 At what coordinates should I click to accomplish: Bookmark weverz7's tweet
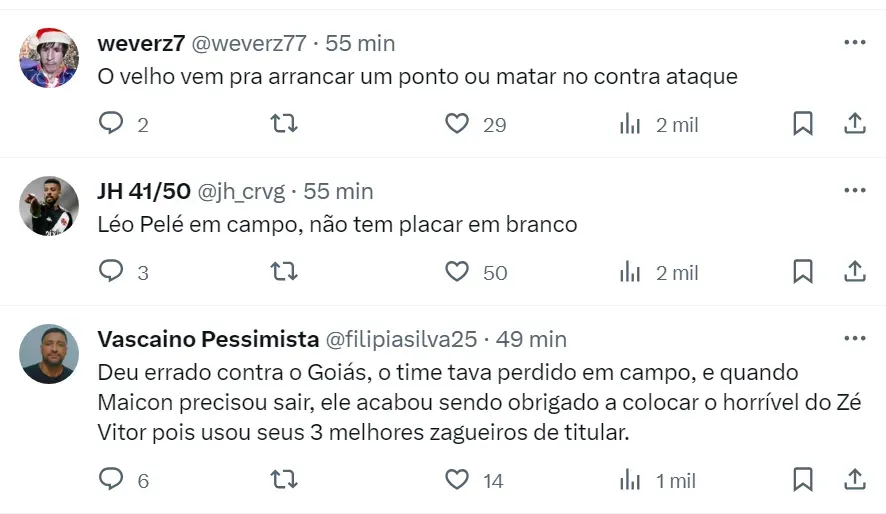click(x=803, y=124)
